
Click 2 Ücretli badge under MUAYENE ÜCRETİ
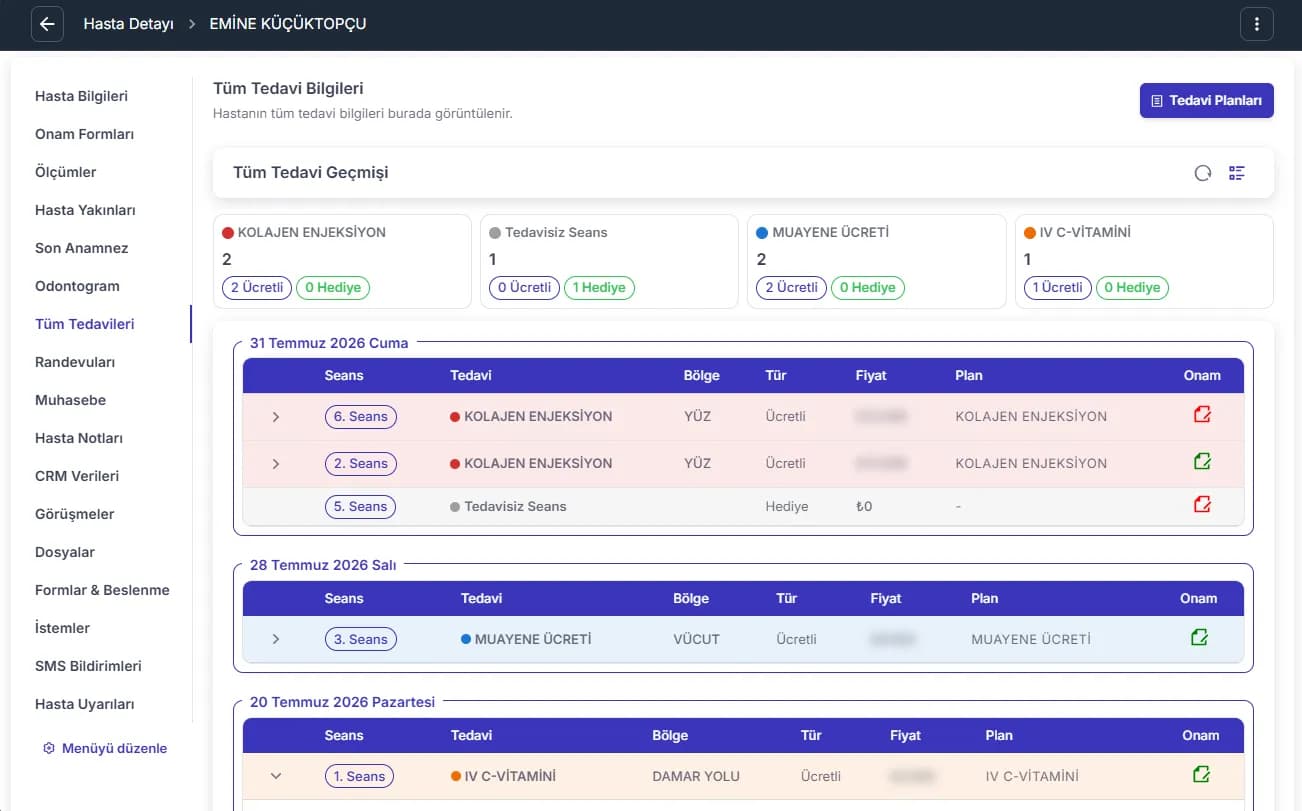[791, 287]
